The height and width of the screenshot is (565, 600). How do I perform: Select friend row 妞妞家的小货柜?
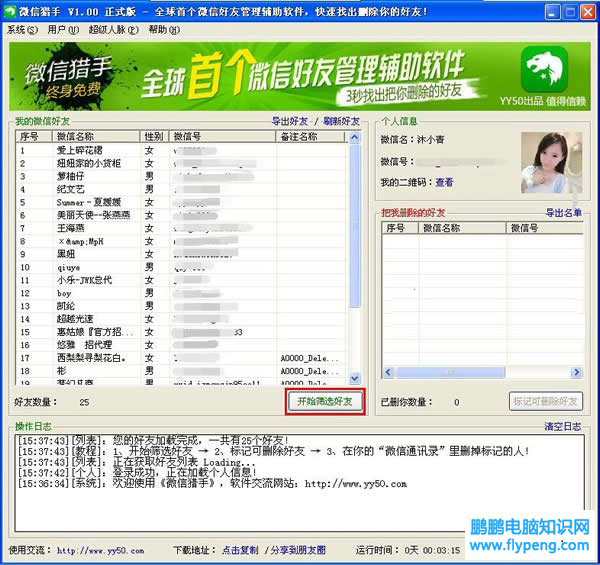(181, 163)
